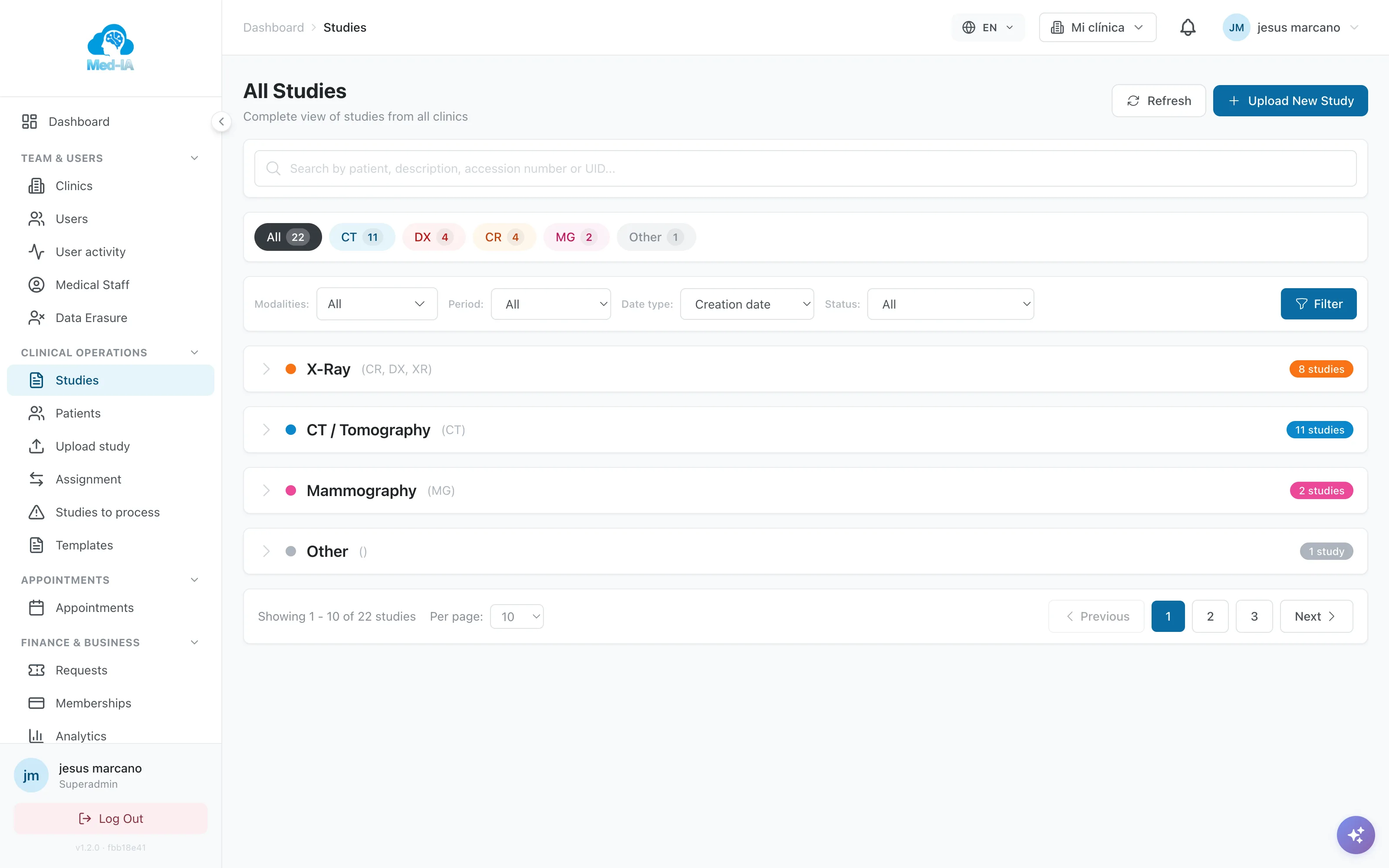Viewport: 1389px width, 868px height.
Task: Open the Status dropdown
Action: (951, 304)
